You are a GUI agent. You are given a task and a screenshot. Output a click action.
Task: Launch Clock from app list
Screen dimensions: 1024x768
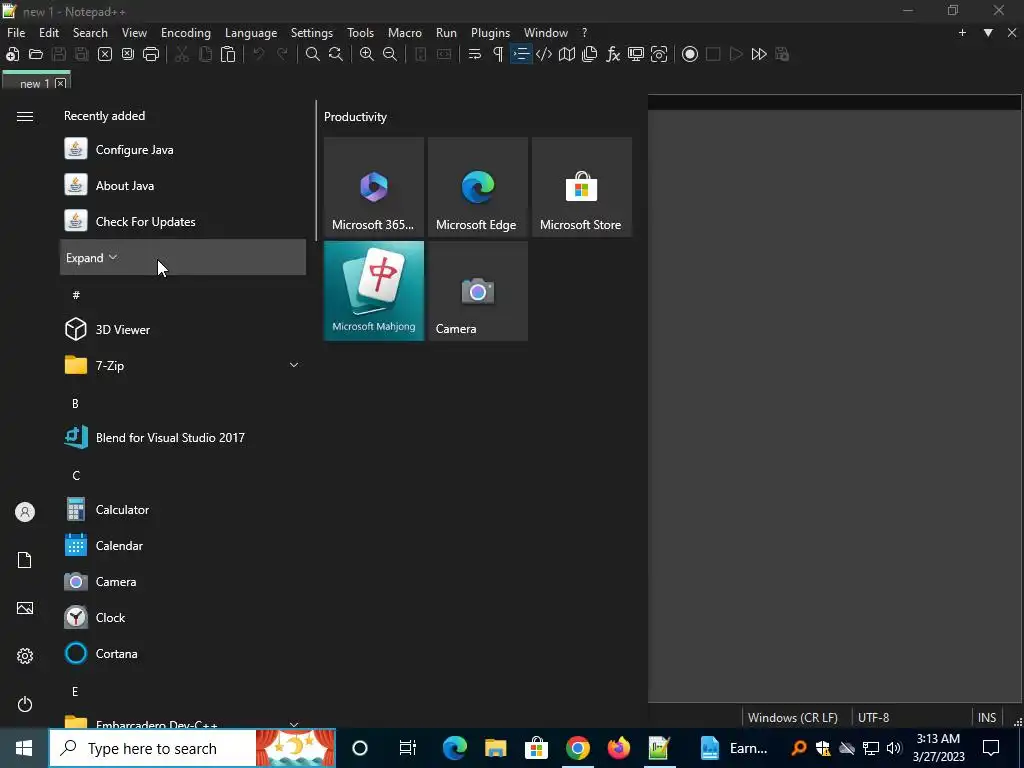(x=183, y=617)
